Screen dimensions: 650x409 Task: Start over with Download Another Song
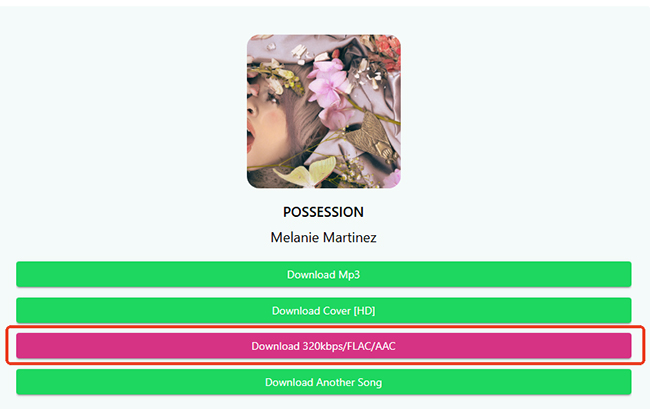323,382
